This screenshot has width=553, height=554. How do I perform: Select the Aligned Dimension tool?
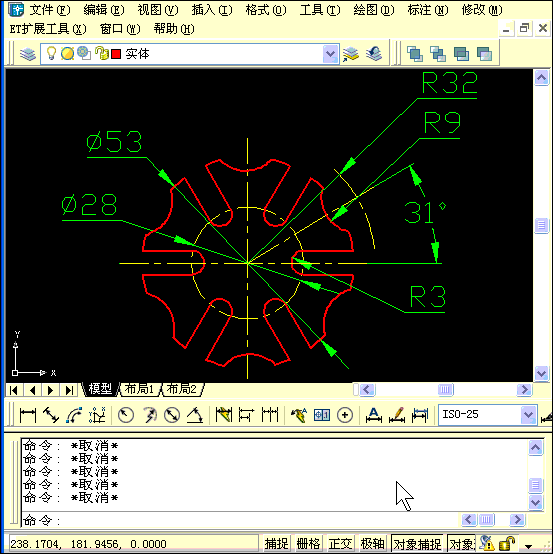pos(51,415)
